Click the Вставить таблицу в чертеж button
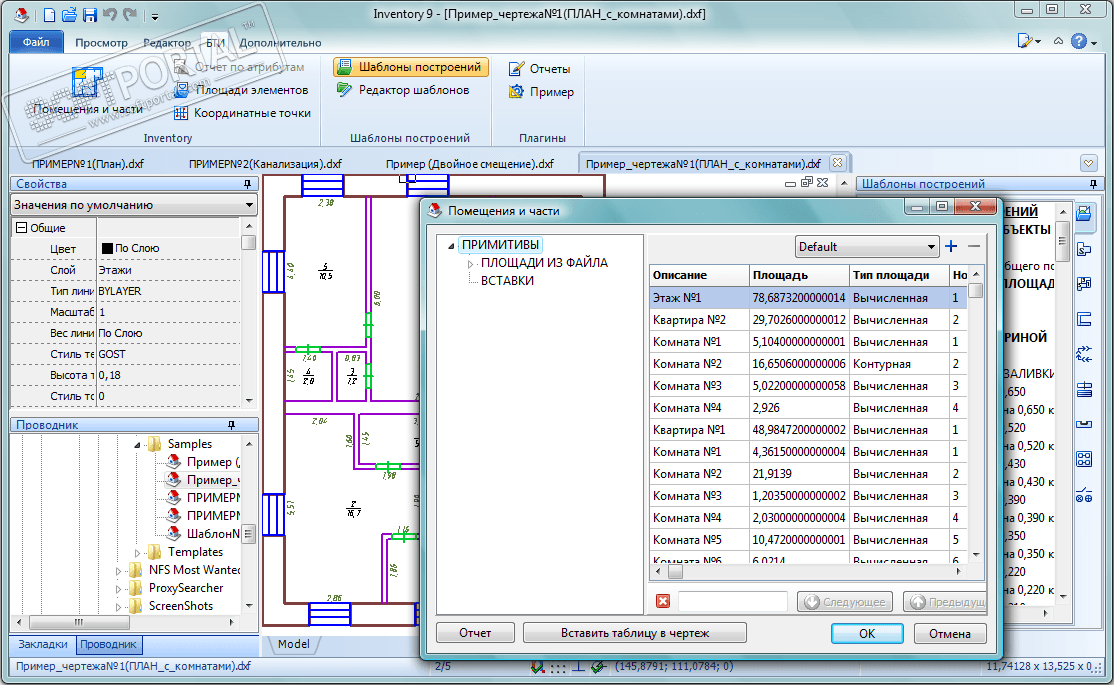This screenshot has height=685, width=1114. coord(634,633)
